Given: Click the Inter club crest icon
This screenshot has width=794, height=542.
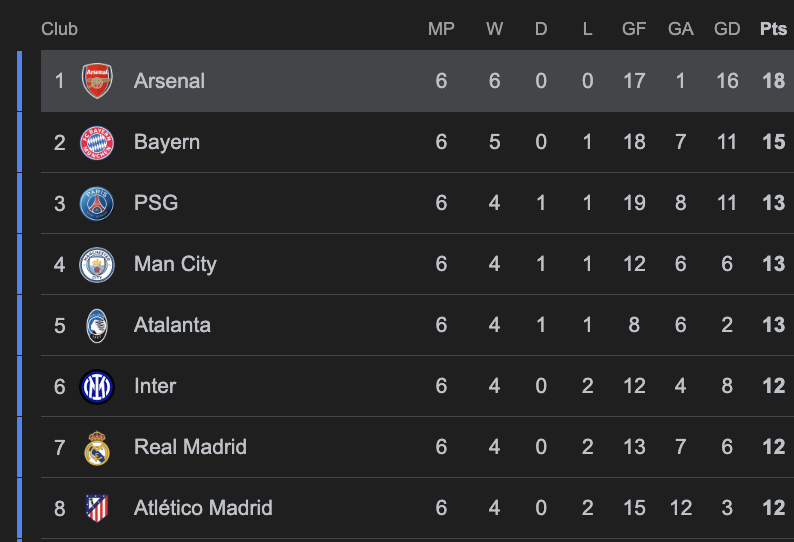Looking at the screenshot, I should pyautogui.click(x=97, y=386).
